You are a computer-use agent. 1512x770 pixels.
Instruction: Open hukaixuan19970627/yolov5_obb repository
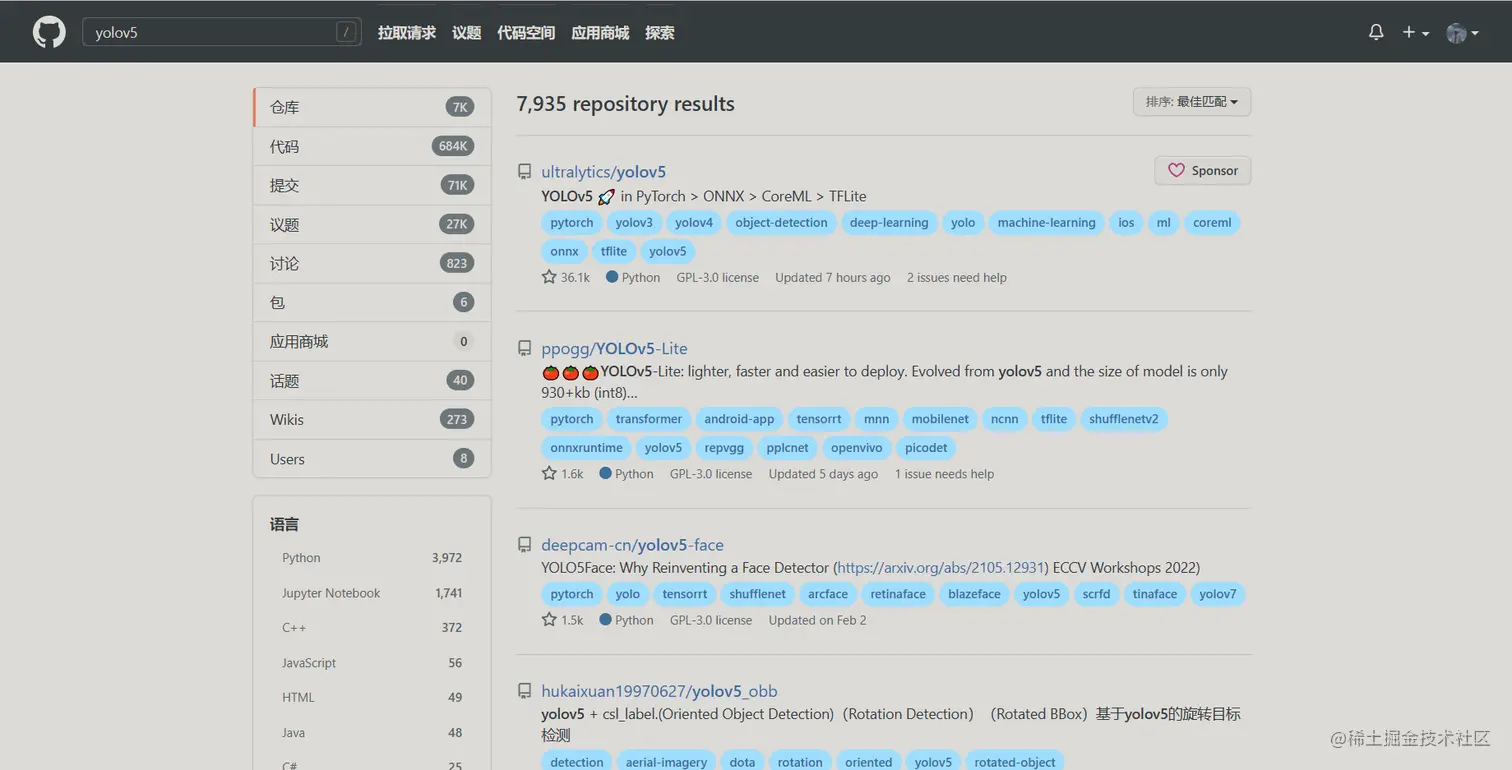click(x=659, y=691)
